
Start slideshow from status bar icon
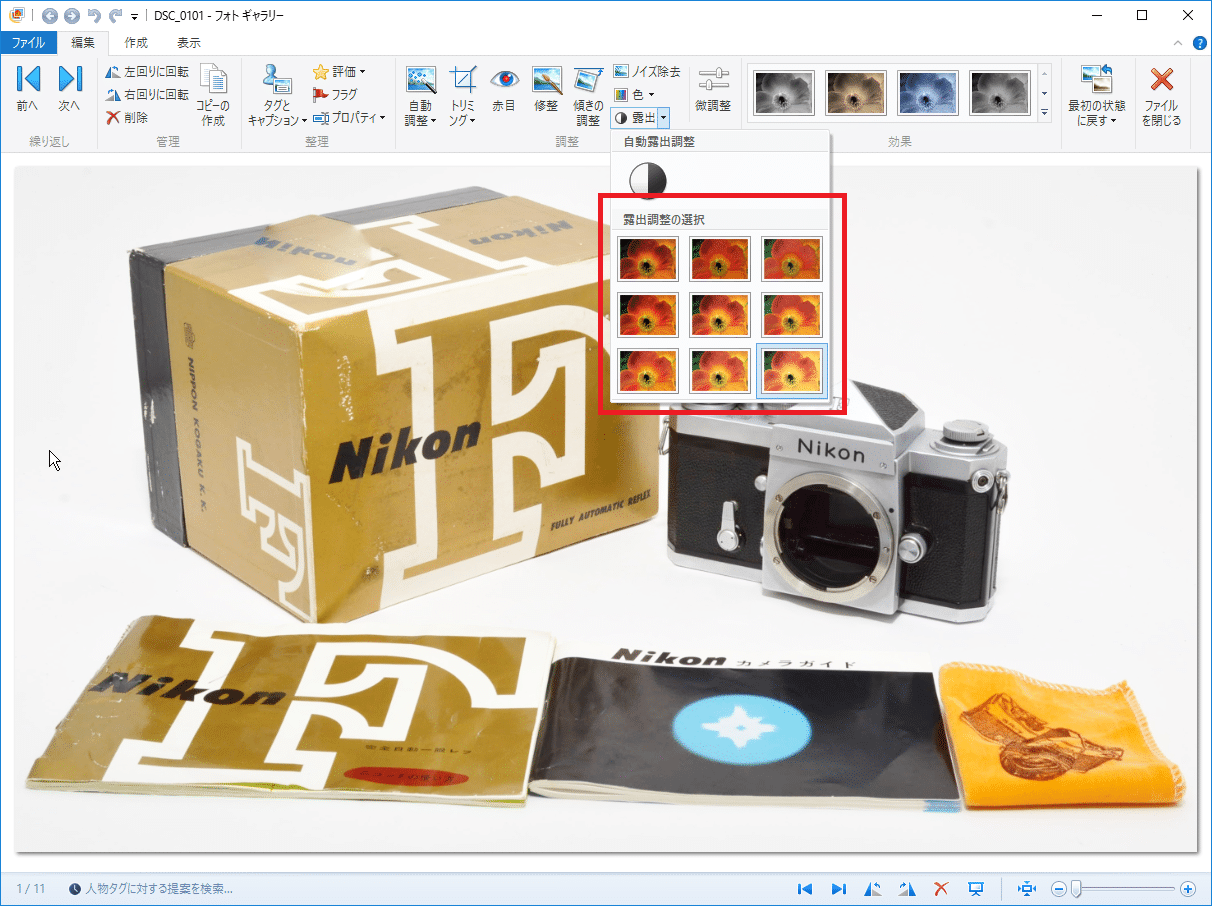click(x=976, y=888)
